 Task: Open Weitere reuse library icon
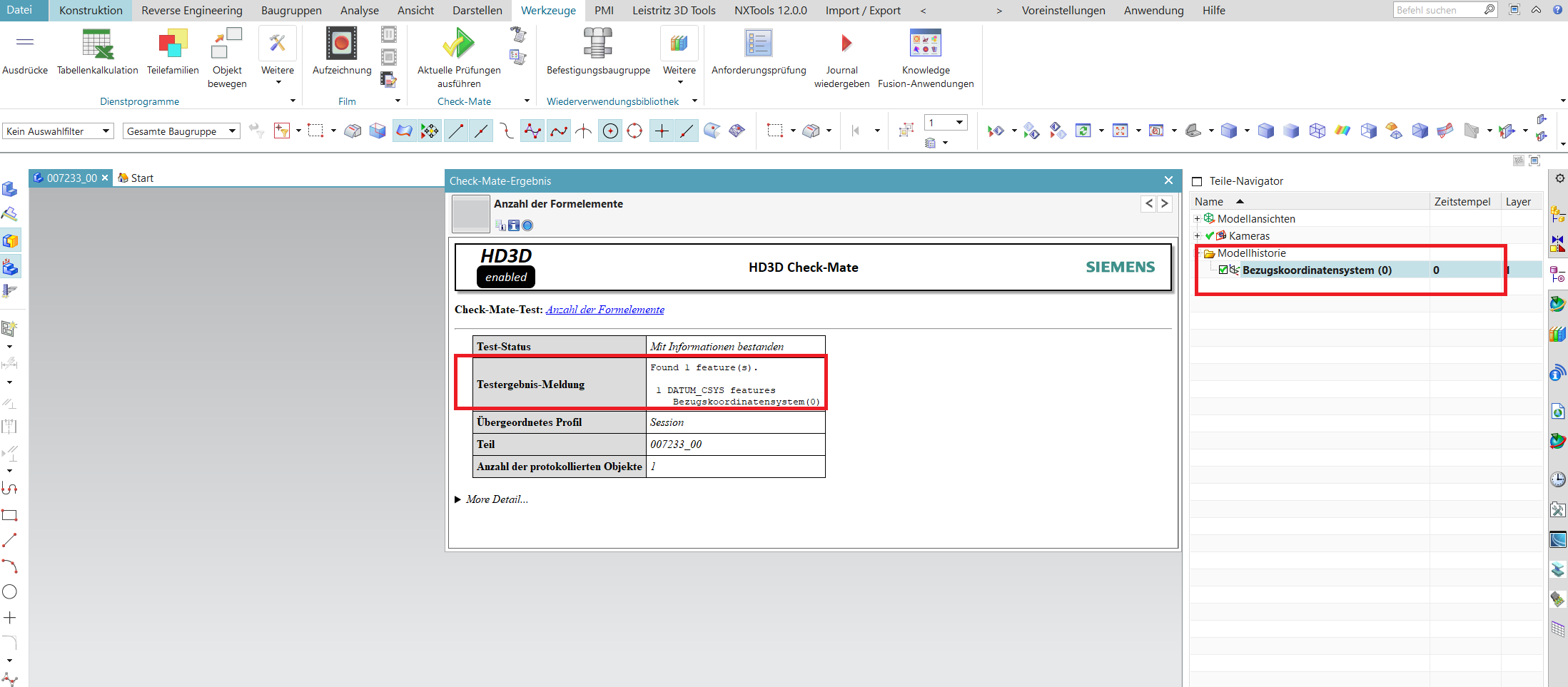click(679, 44)
